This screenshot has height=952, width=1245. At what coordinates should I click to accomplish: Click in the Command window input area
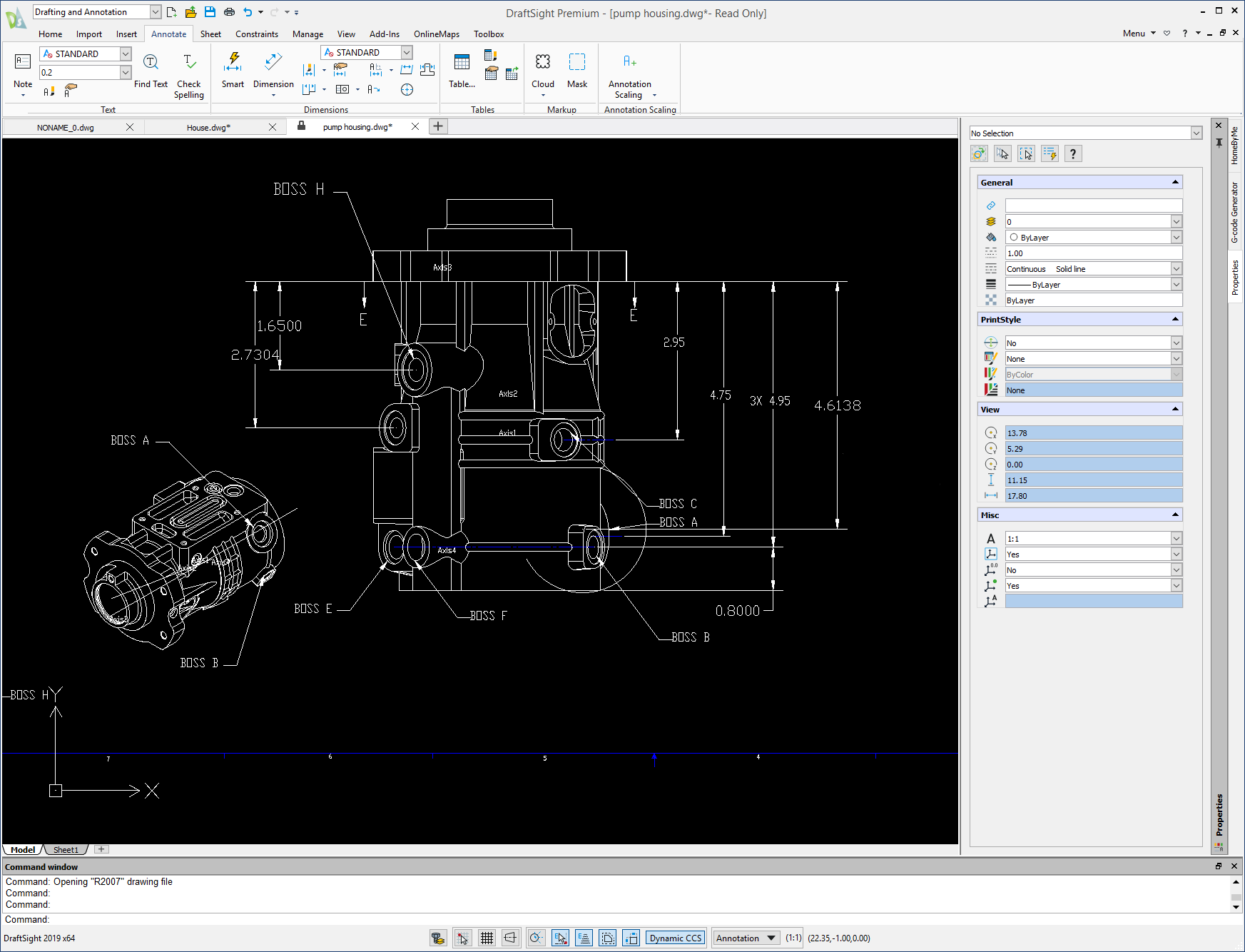[285, 919]
